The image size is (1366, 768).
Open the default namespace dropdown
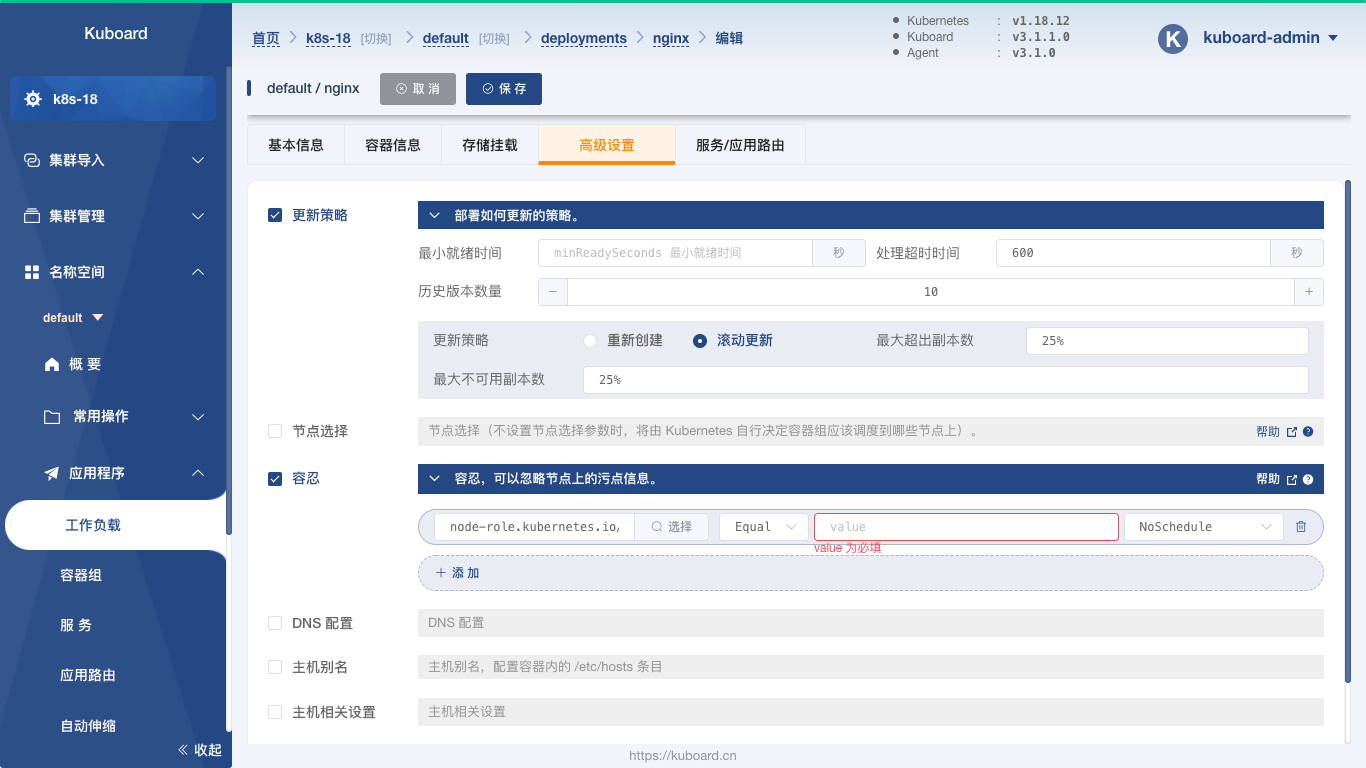click(73, 318)
